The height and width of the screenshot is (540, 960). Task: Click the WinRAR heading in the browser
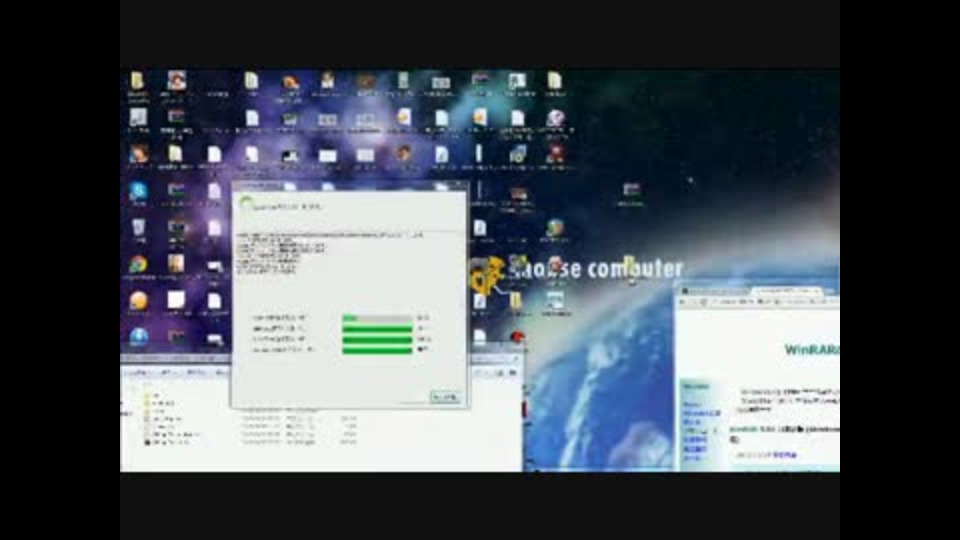812,350
